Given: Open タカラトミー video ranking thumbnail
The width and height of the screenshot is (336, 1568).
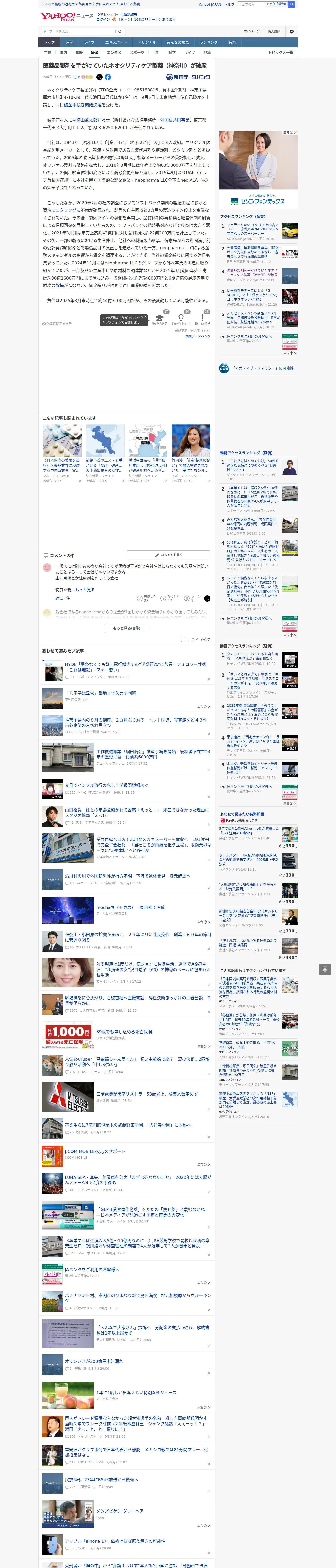Looking at the screenshot, I should pos(290,660).
